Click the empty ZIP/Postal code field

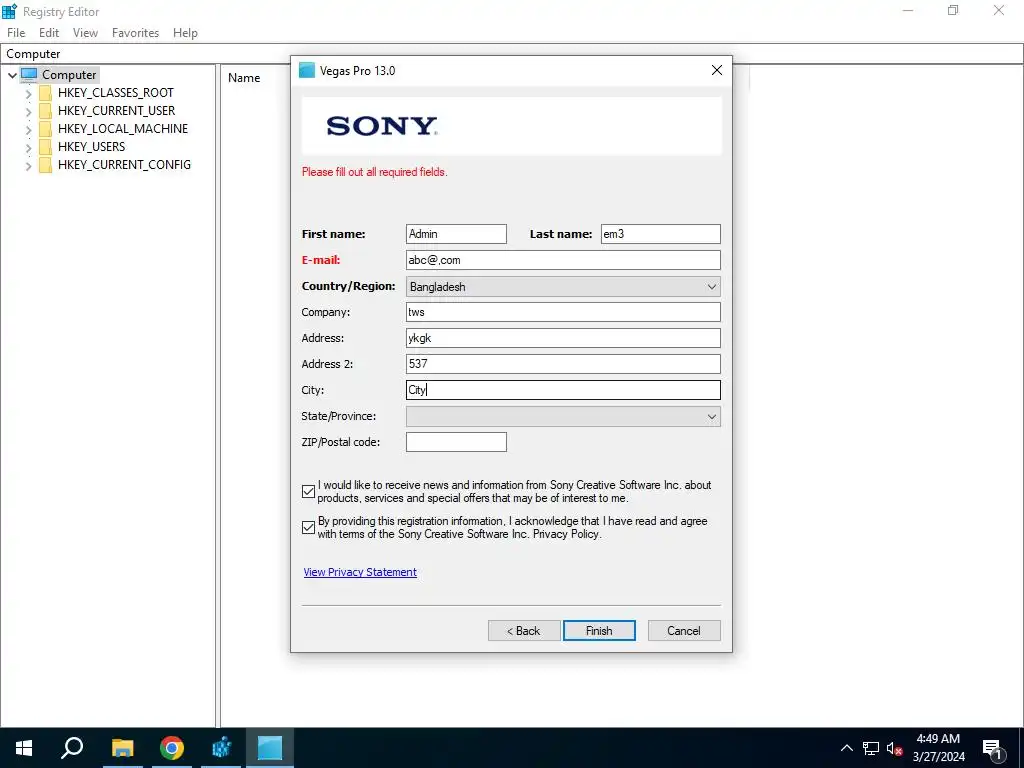(x=456, y=442)
